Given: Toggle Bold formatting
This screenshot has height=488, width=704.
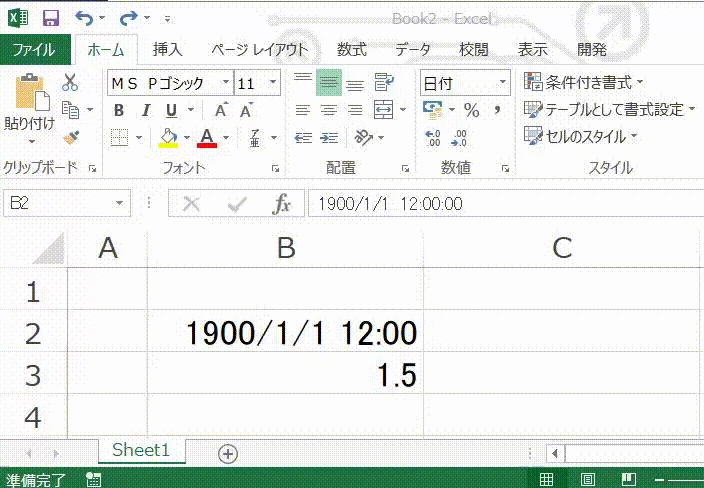Looking at the screenshot, I should pos(119,110).
